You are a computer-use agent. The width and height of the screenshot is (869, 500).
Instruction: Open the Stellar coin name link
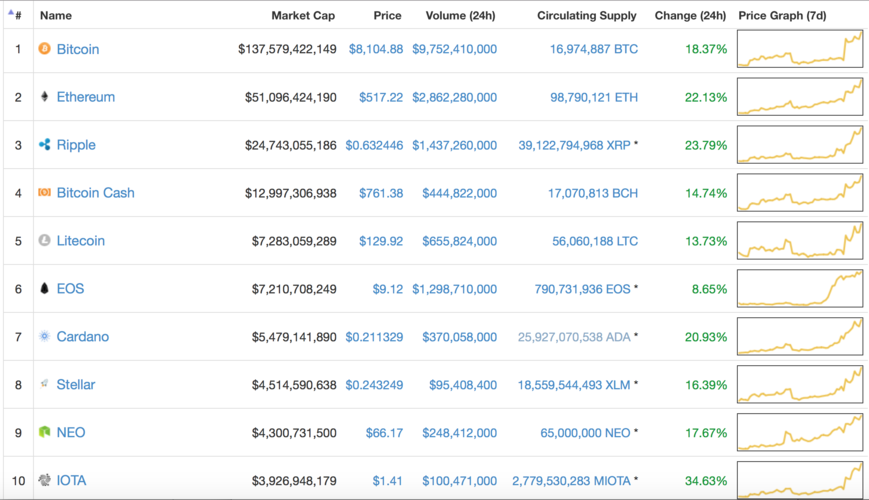coord(76,385)
